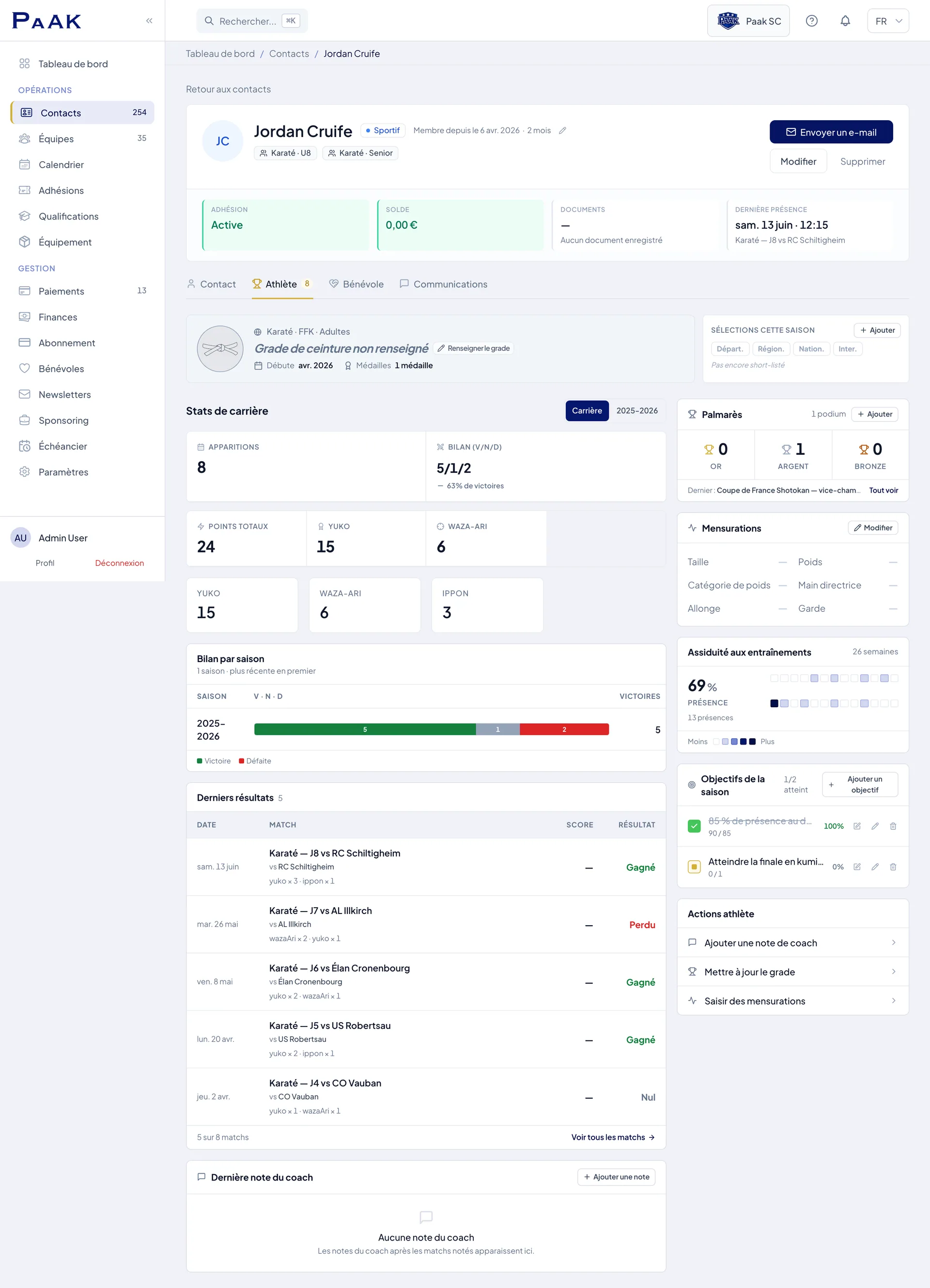Open the notifications bell
The width and height of the screenshot is (930, 1288).
point(845,21)
